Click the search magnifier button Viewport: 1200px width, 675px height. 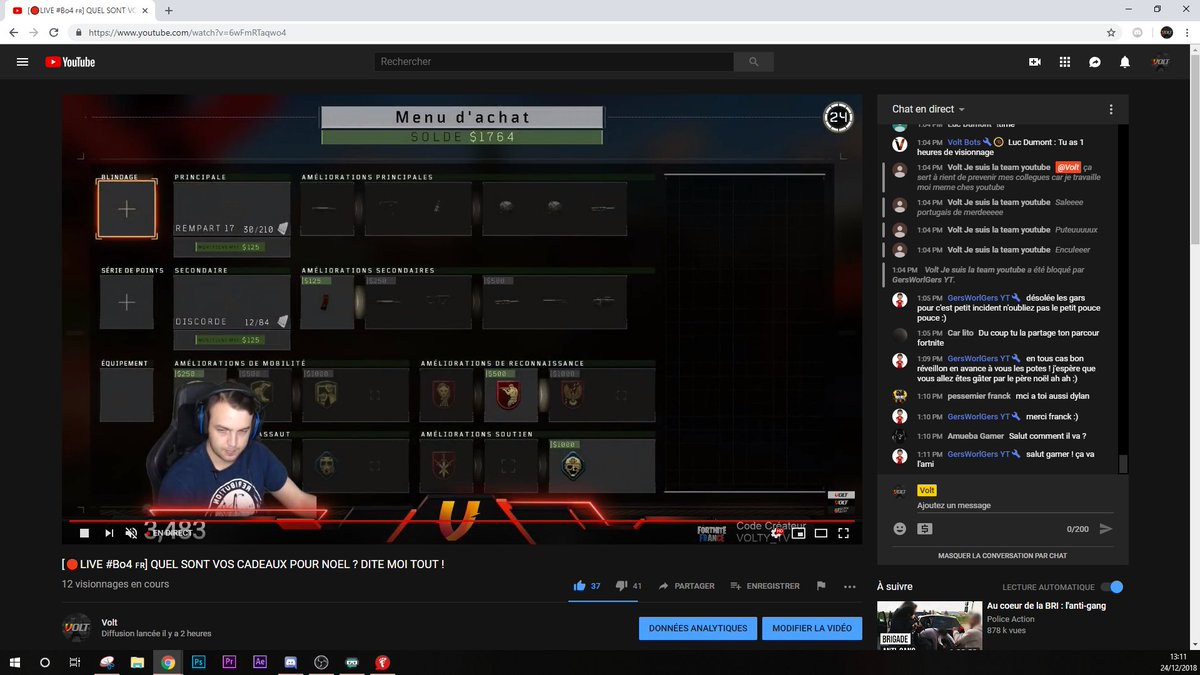pos(753,62)
